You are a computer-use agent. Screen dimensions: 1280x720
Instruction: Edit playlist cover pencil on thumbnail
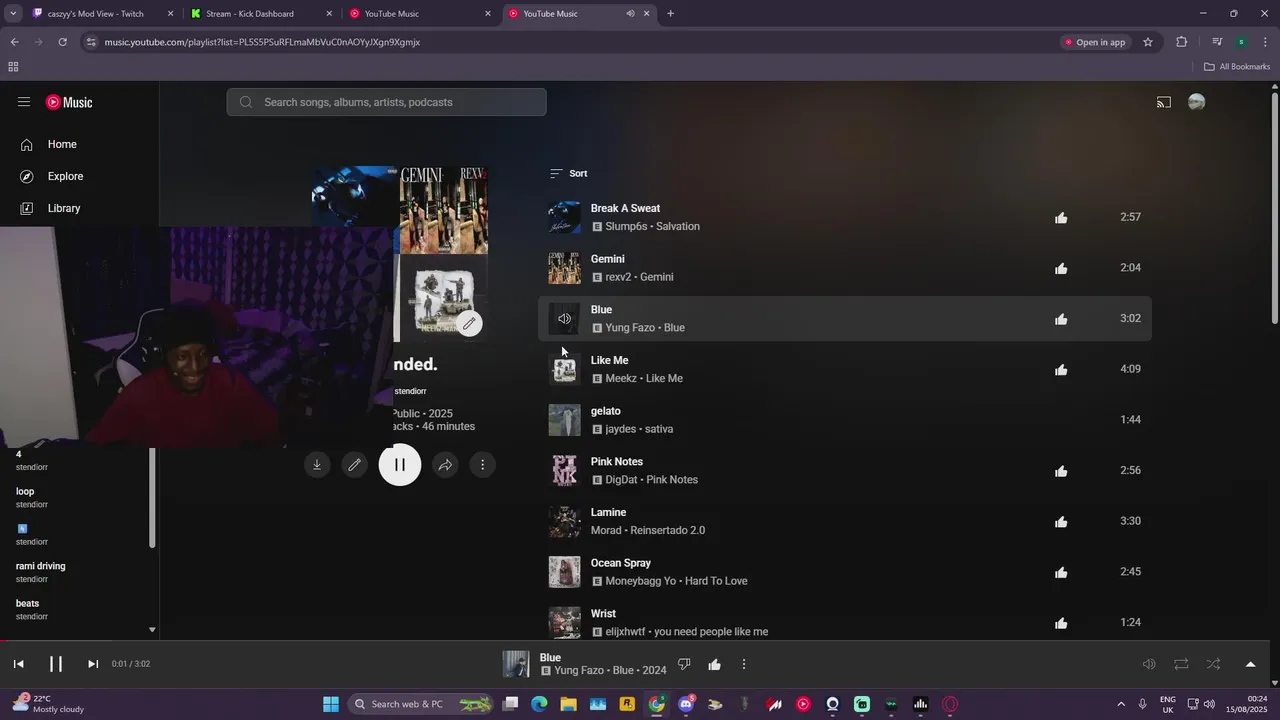[469, 323]
